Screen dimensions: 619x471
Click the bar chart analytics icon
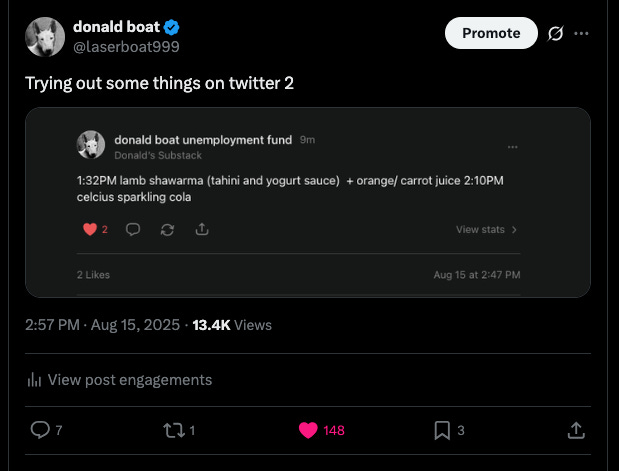pyautogui.click(x=34, y=380)
